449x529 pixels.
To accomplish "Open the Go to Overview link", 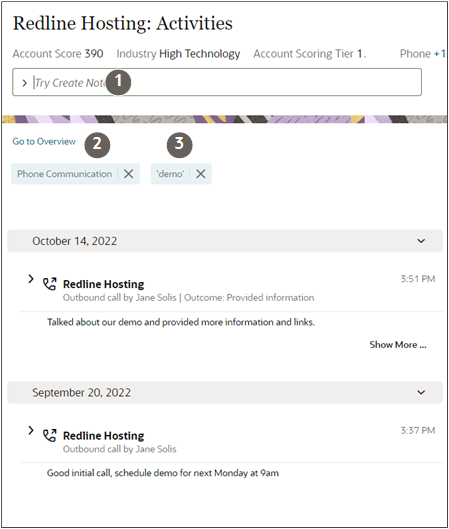I will [44, 141].
